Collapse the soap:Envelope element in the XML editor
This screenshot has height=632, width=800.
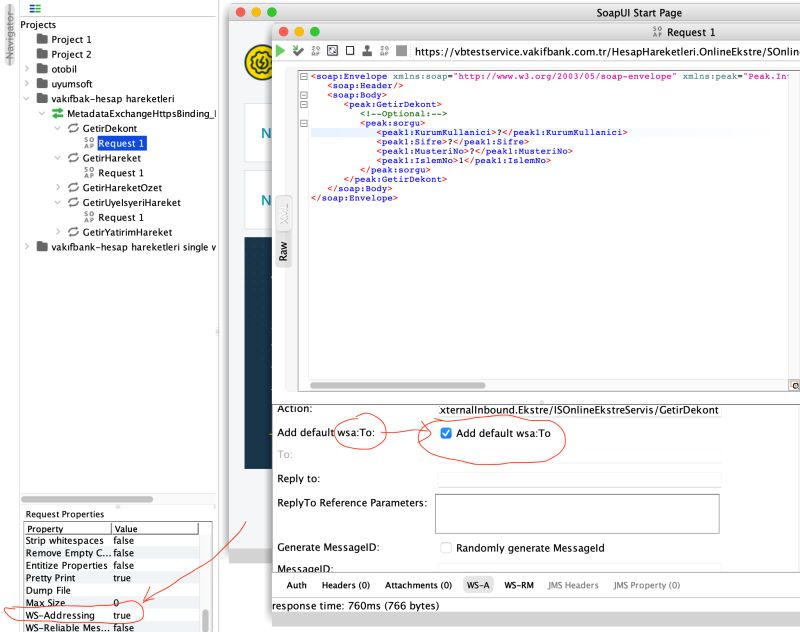click(306, 76)
